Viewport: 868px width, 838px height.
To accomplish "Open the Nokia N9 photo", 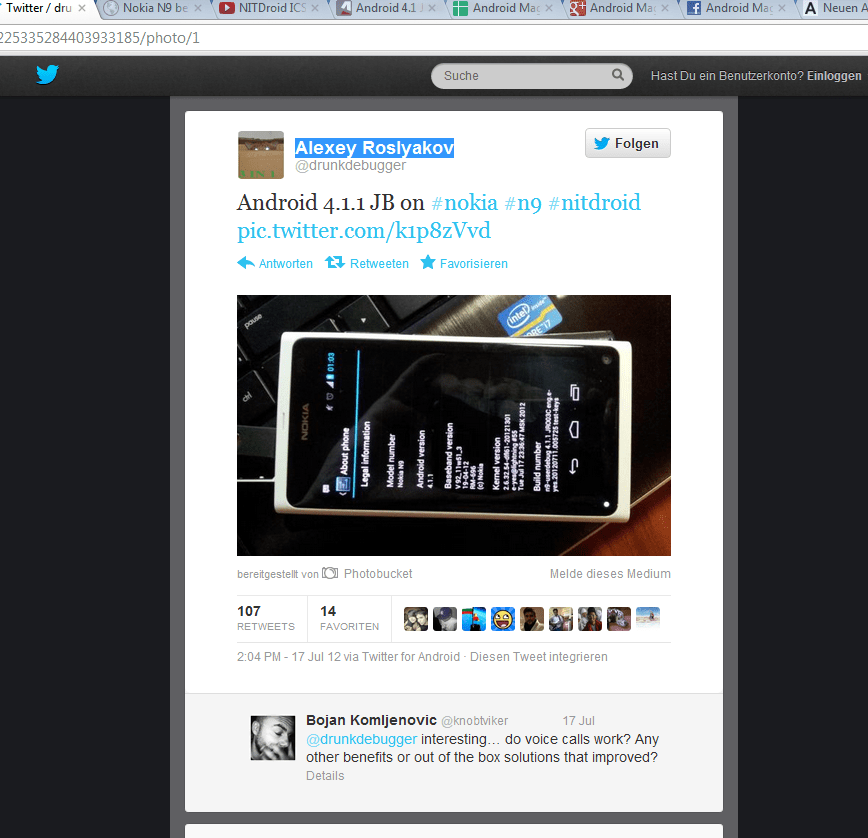I will click(453, 425).
